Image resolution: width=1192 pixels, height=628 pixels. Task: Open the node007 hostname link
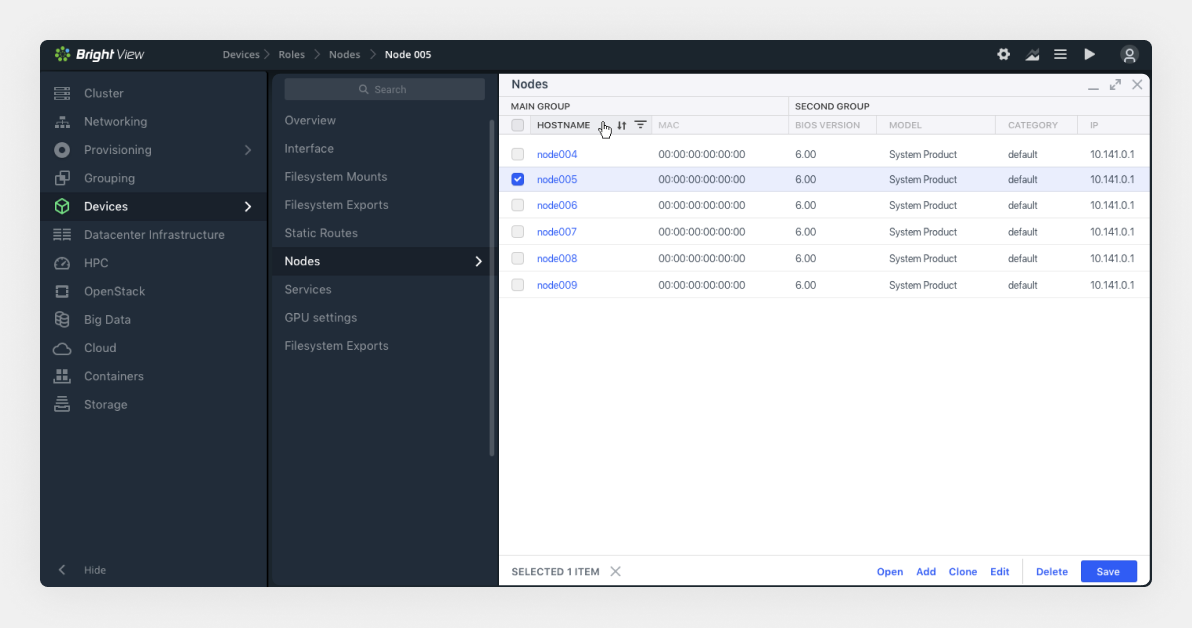(x=557, y=232)
